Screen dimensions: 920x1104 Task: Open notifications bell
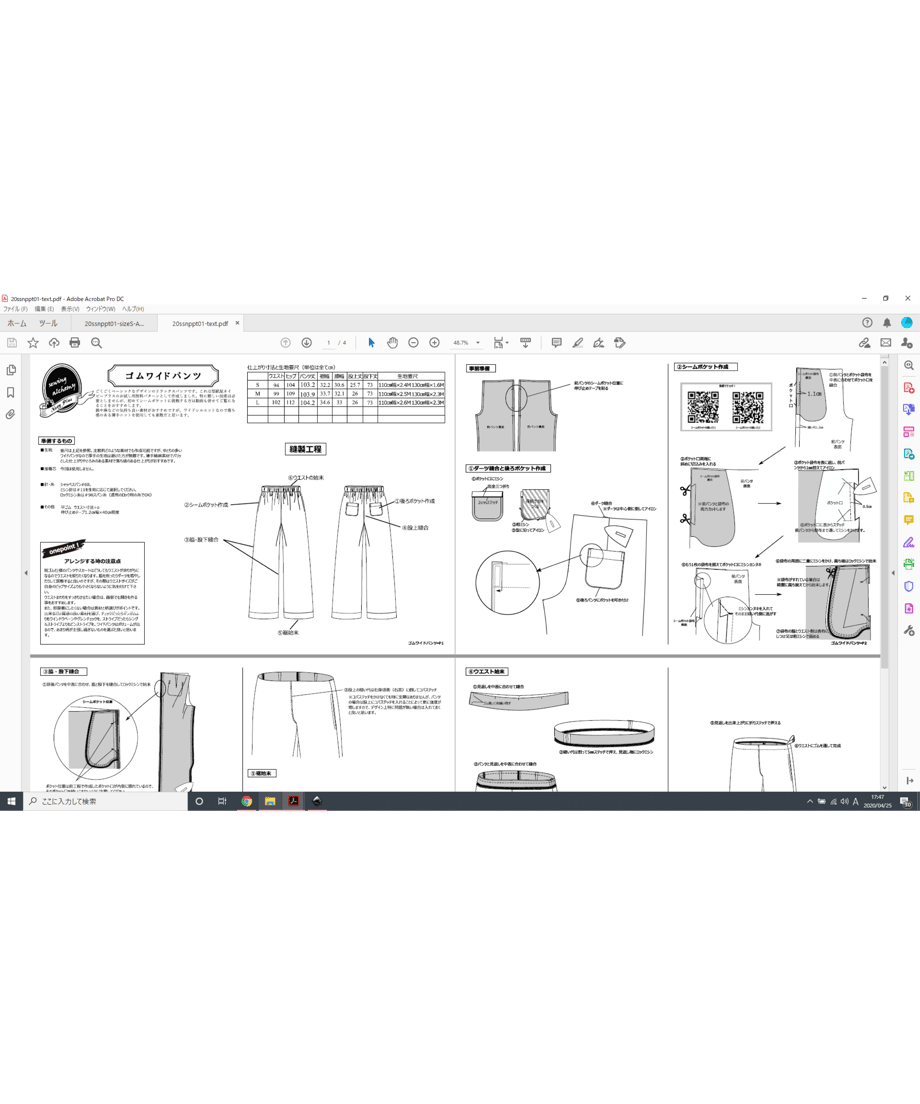click(887, 322)
